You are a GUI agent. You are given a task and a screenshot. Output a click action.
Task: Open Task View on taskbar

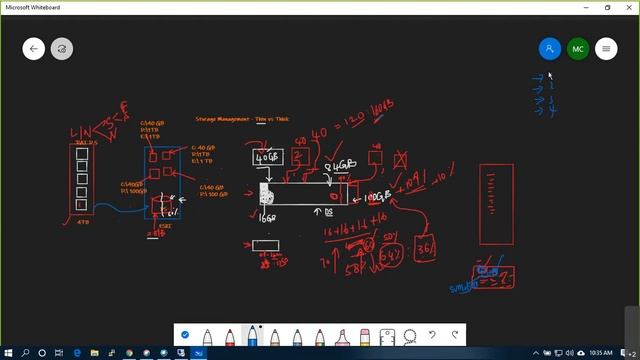click(59, 353)
